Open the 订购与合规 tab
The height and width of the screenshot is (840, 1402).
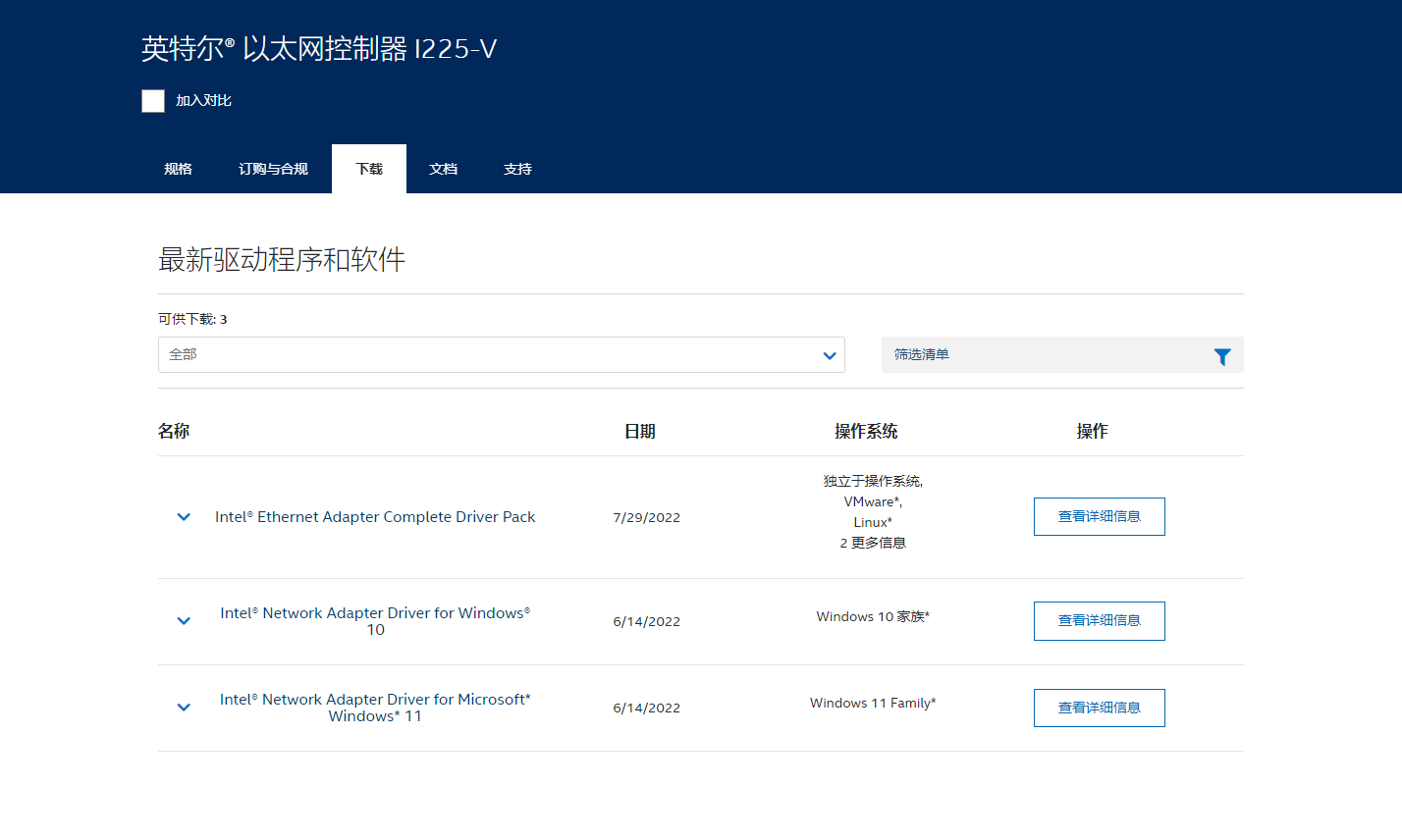pos(272,169)
